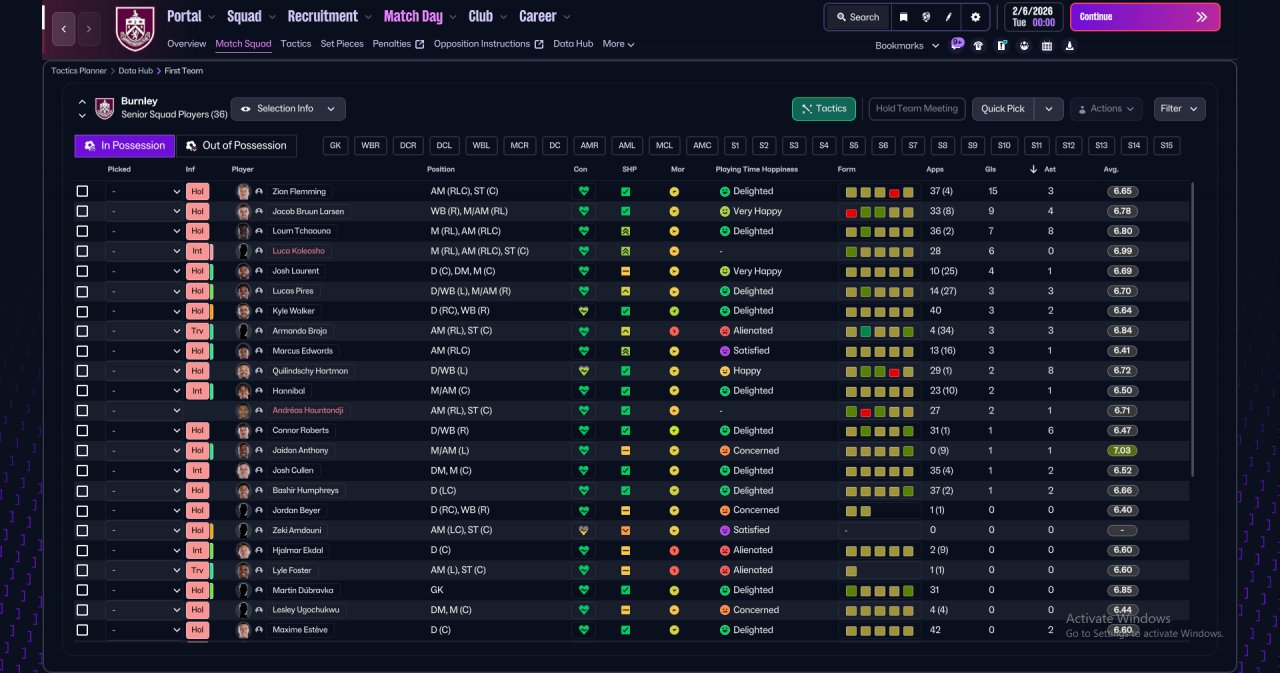Image resolution: width=1280 pixels, height=673 pixels.
Task: Click the shirt kit icon in bookmarks bar
Action: (978, 45)
